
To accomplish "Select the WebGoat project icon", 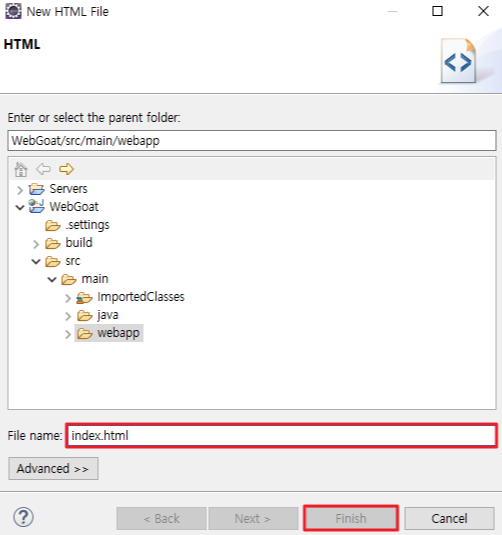I will click(x=37, y=206).
